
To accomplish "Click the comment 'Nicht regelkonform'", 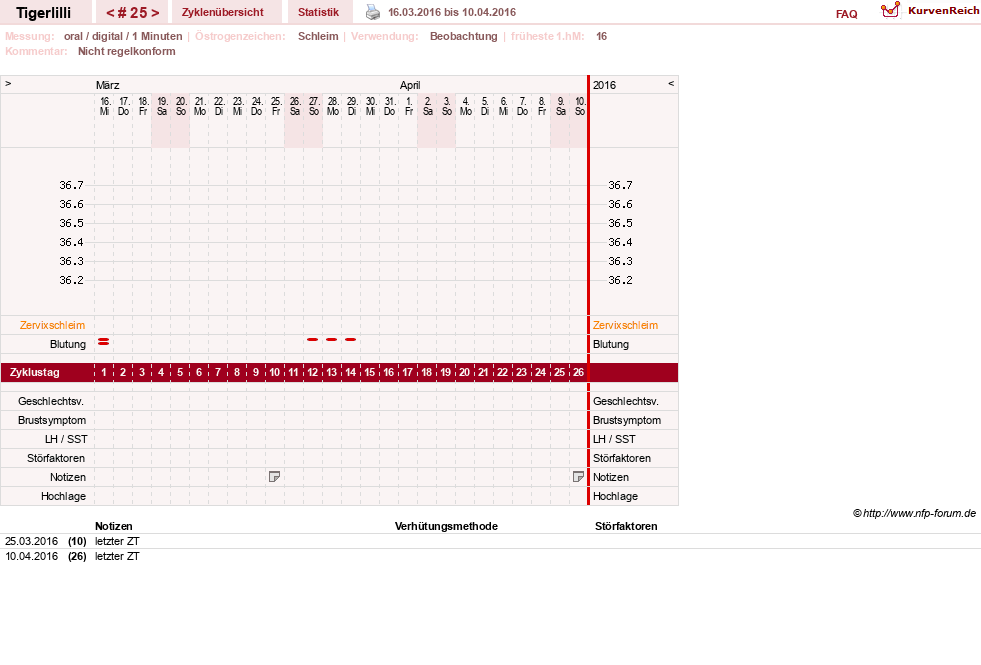I will click(126, 51).
